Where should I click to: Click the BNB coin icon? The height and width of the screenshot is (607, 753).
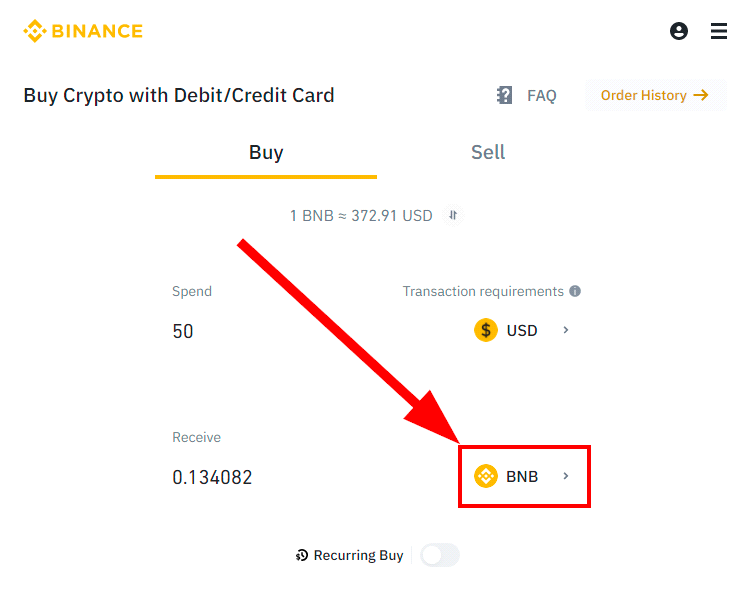(x=486, y=476)
